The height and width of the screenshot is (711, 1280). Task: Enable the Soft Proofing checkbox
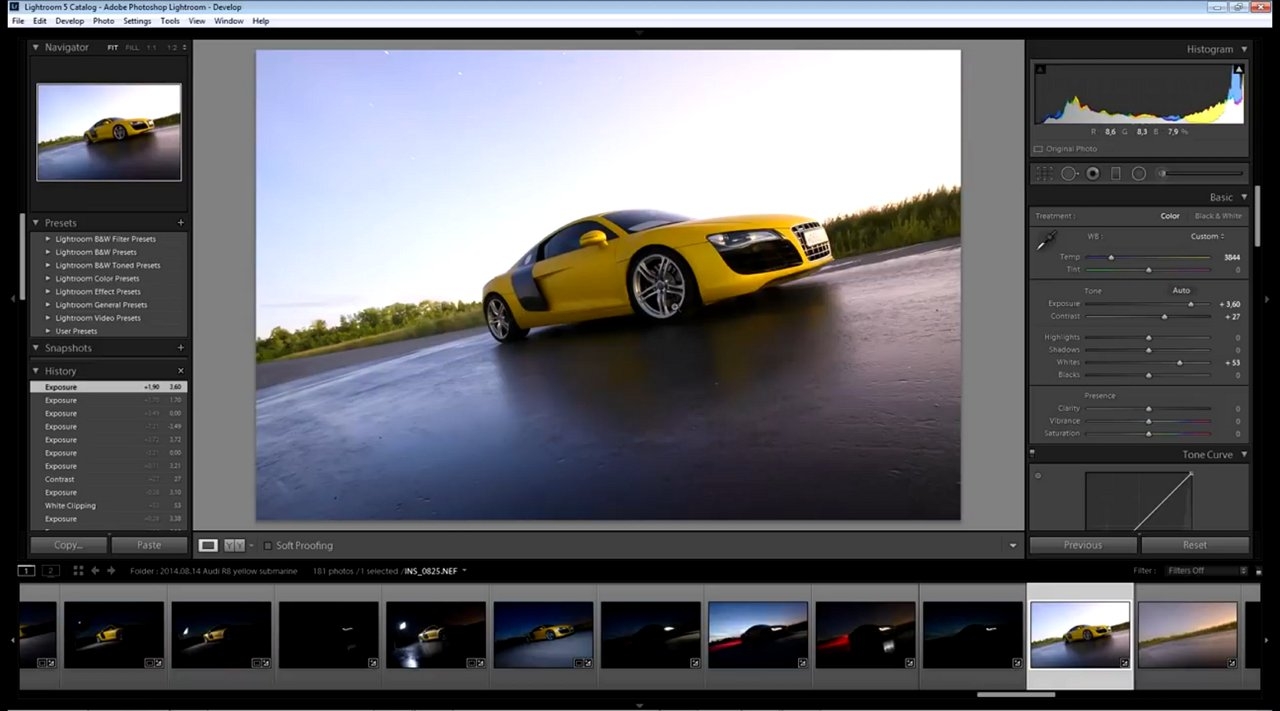(x=268, y=545)
